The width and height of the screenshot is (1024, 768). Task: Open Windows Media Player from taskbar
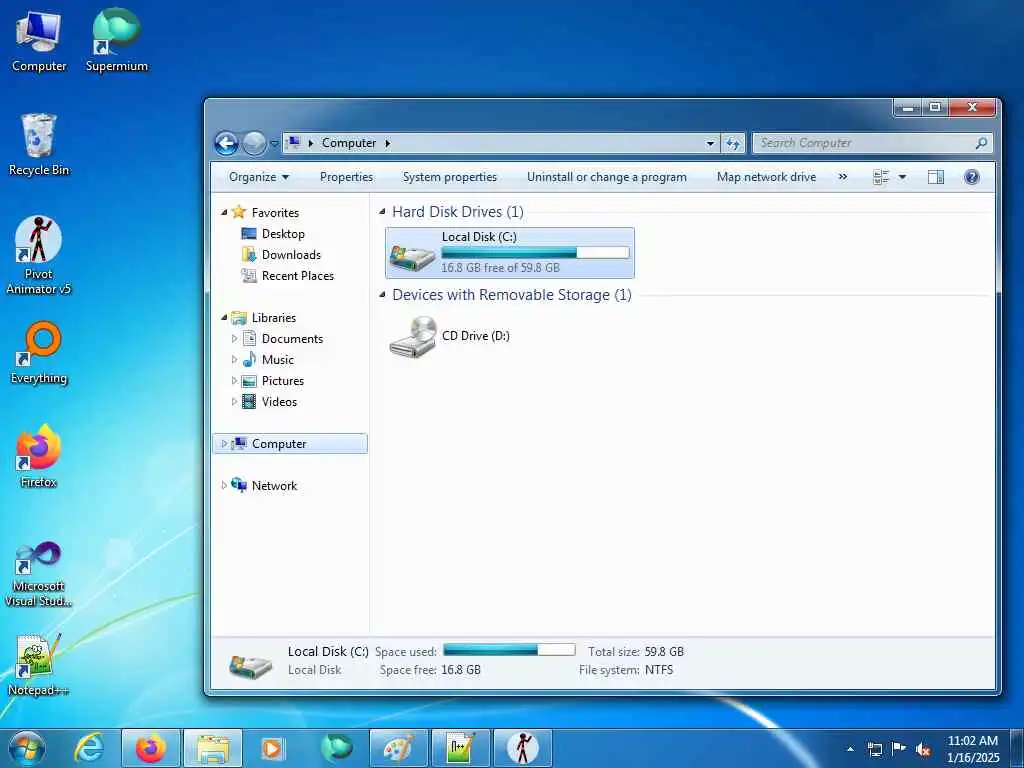[274, 748]
